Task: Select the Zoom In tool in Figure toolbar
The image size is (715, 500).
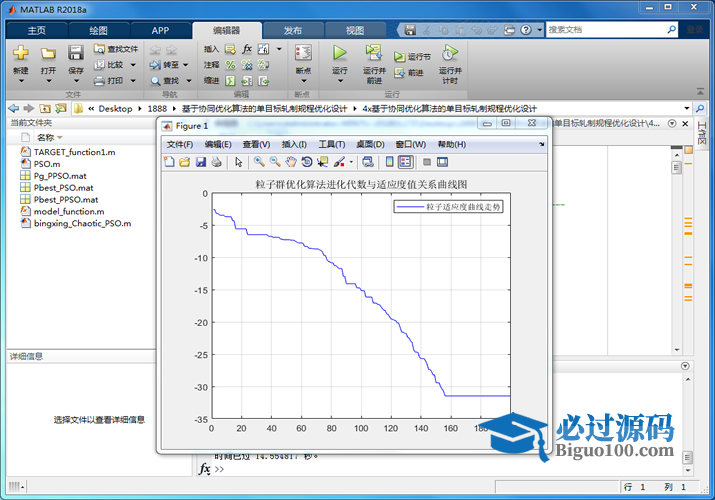Action: 259,161
